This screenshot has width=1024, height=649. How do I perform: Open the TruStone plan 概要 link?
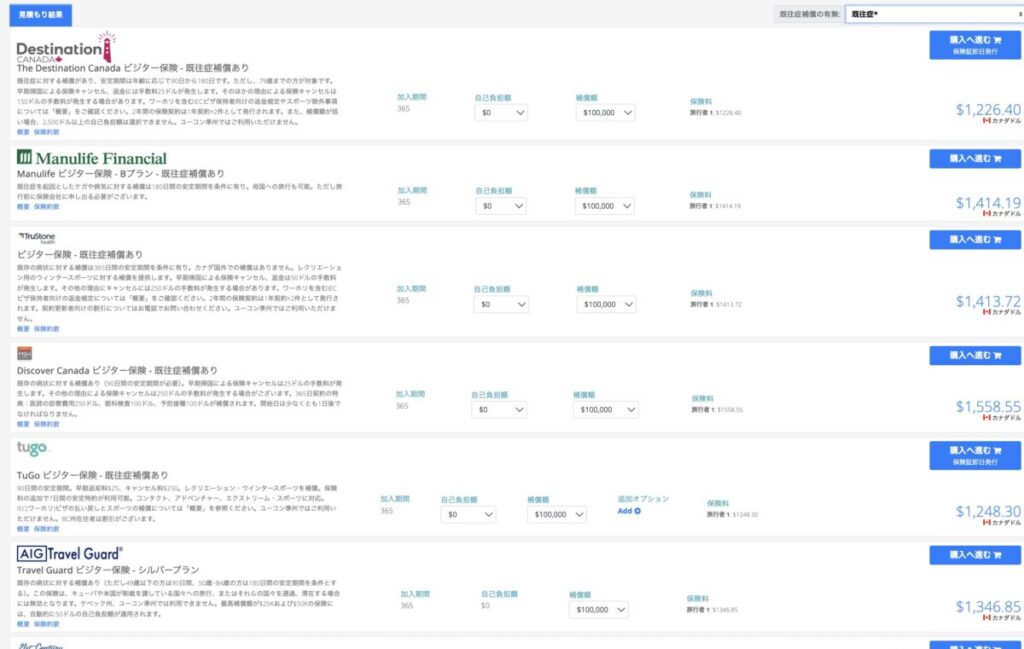click(23, 329)
